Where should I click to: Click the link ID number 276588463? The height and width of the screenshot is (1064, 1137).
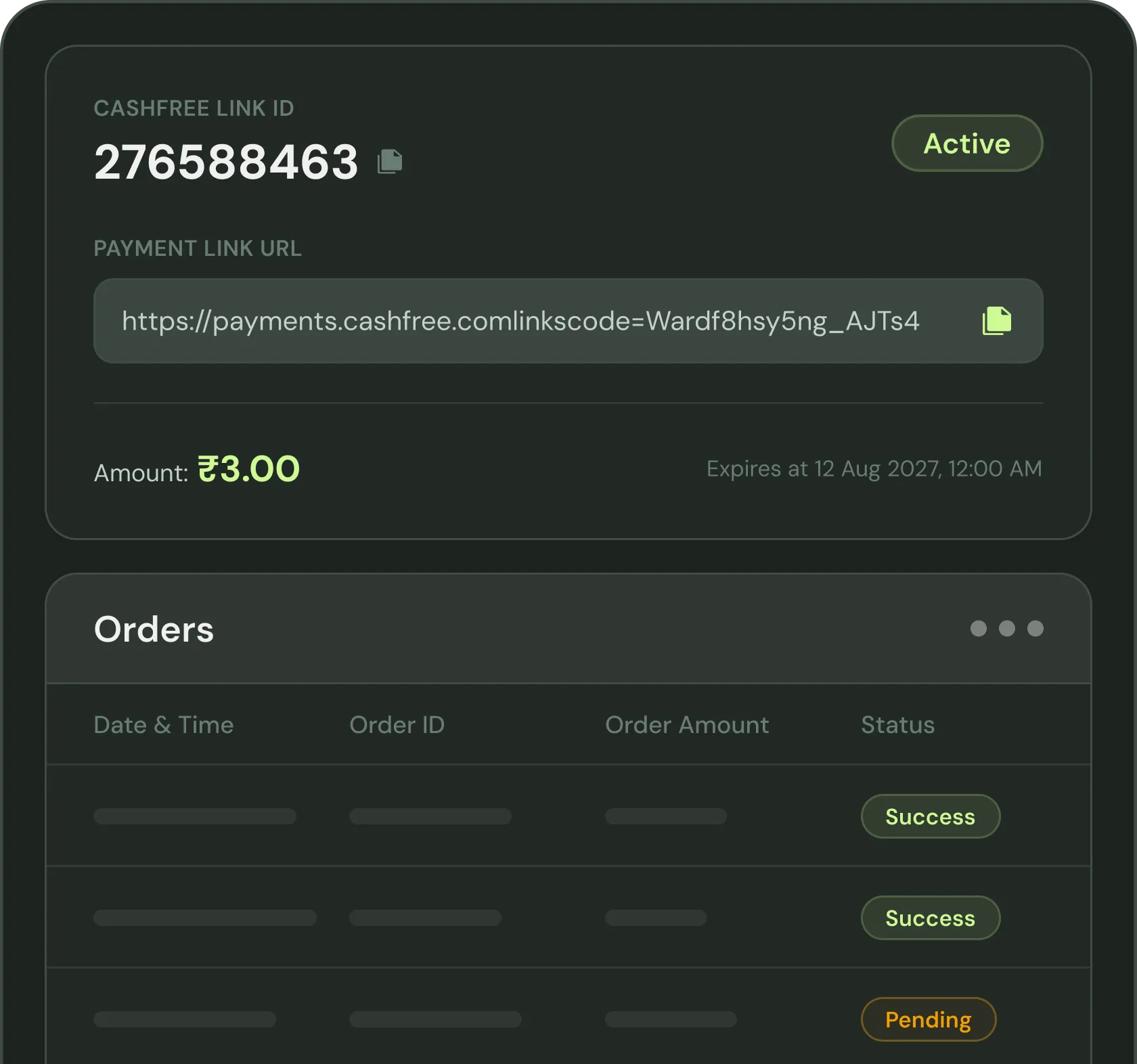[226, 162]
